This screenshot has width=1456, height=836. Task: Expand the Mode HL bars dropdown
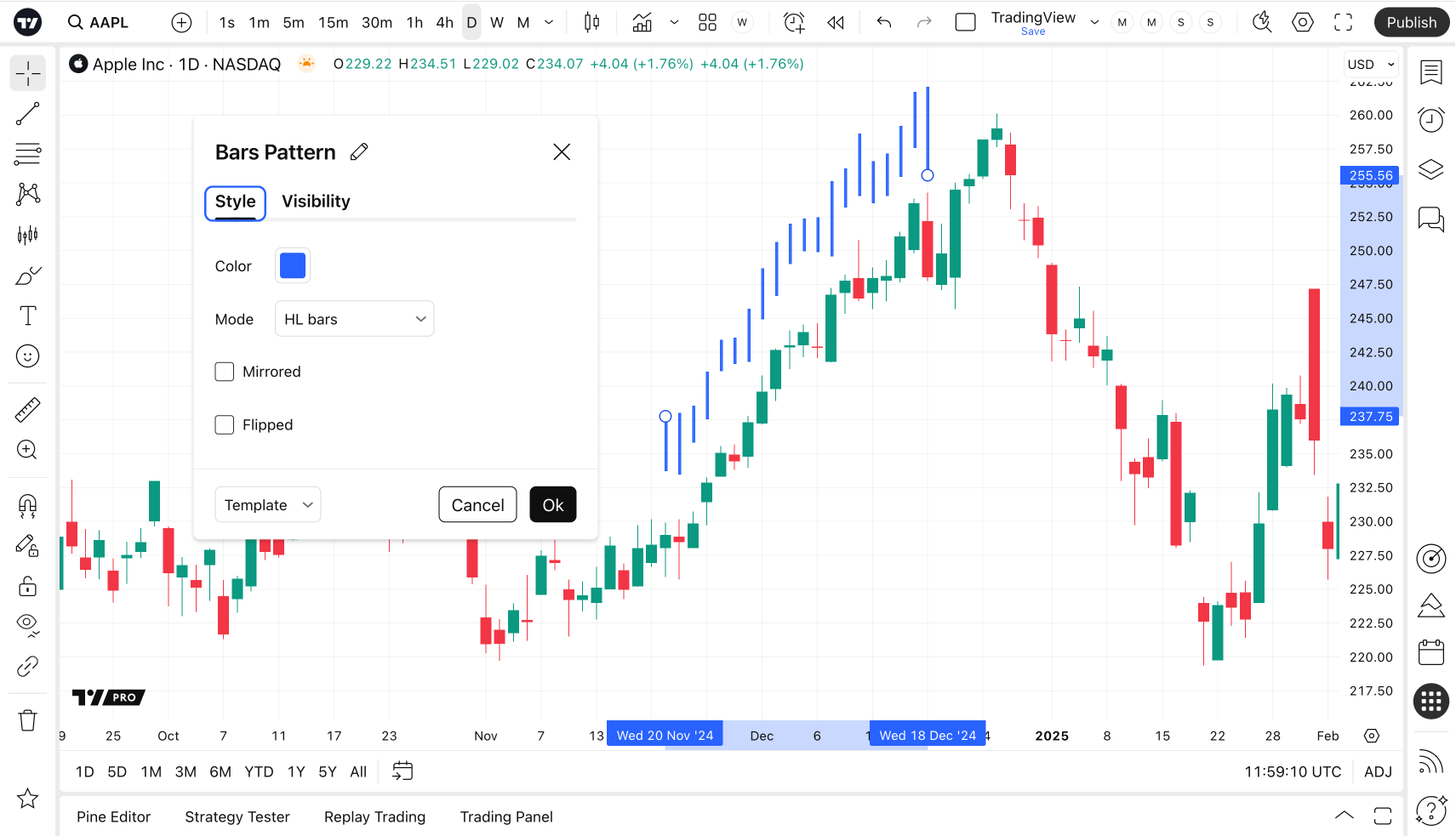[355, 319]
